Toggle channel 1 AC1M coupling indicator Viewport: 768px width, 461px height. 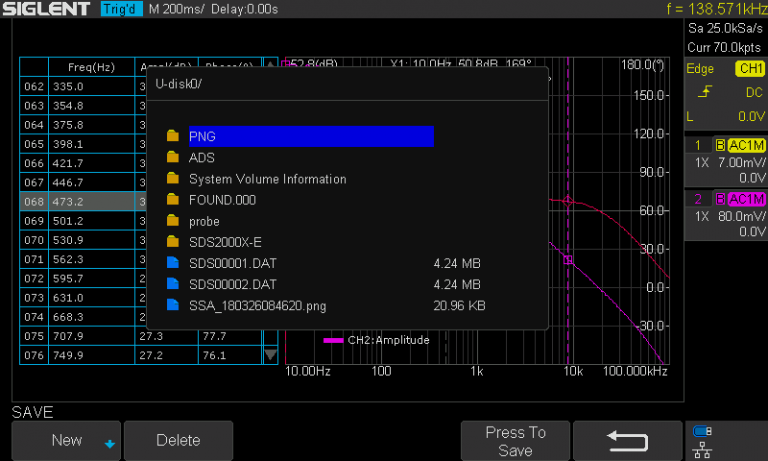(x=742, y=145)
